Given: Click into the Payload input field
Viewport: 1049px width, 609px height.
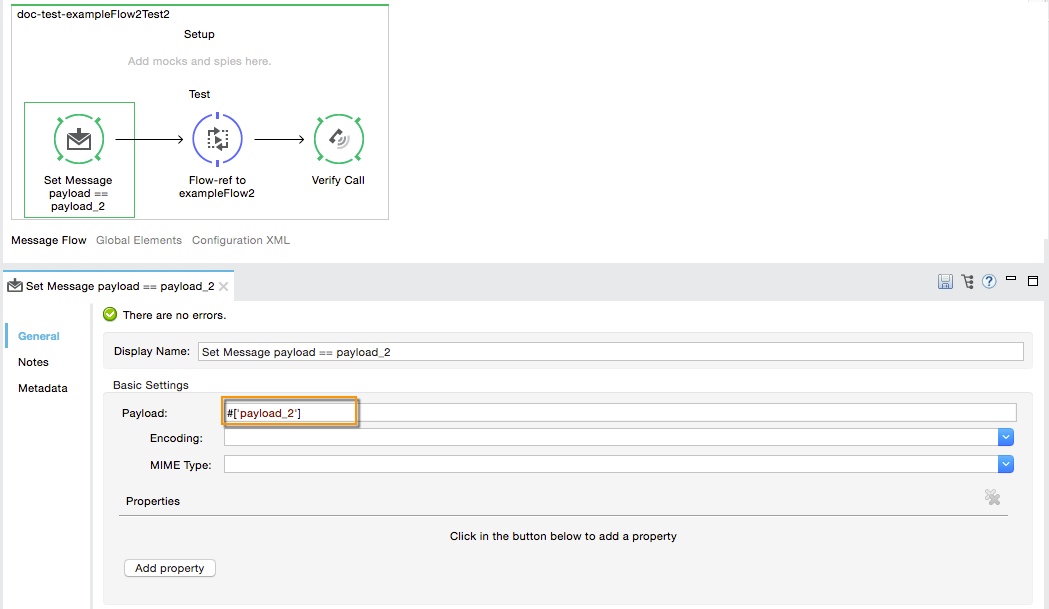Looking at the screenshot, I should [x=620, y=413].
